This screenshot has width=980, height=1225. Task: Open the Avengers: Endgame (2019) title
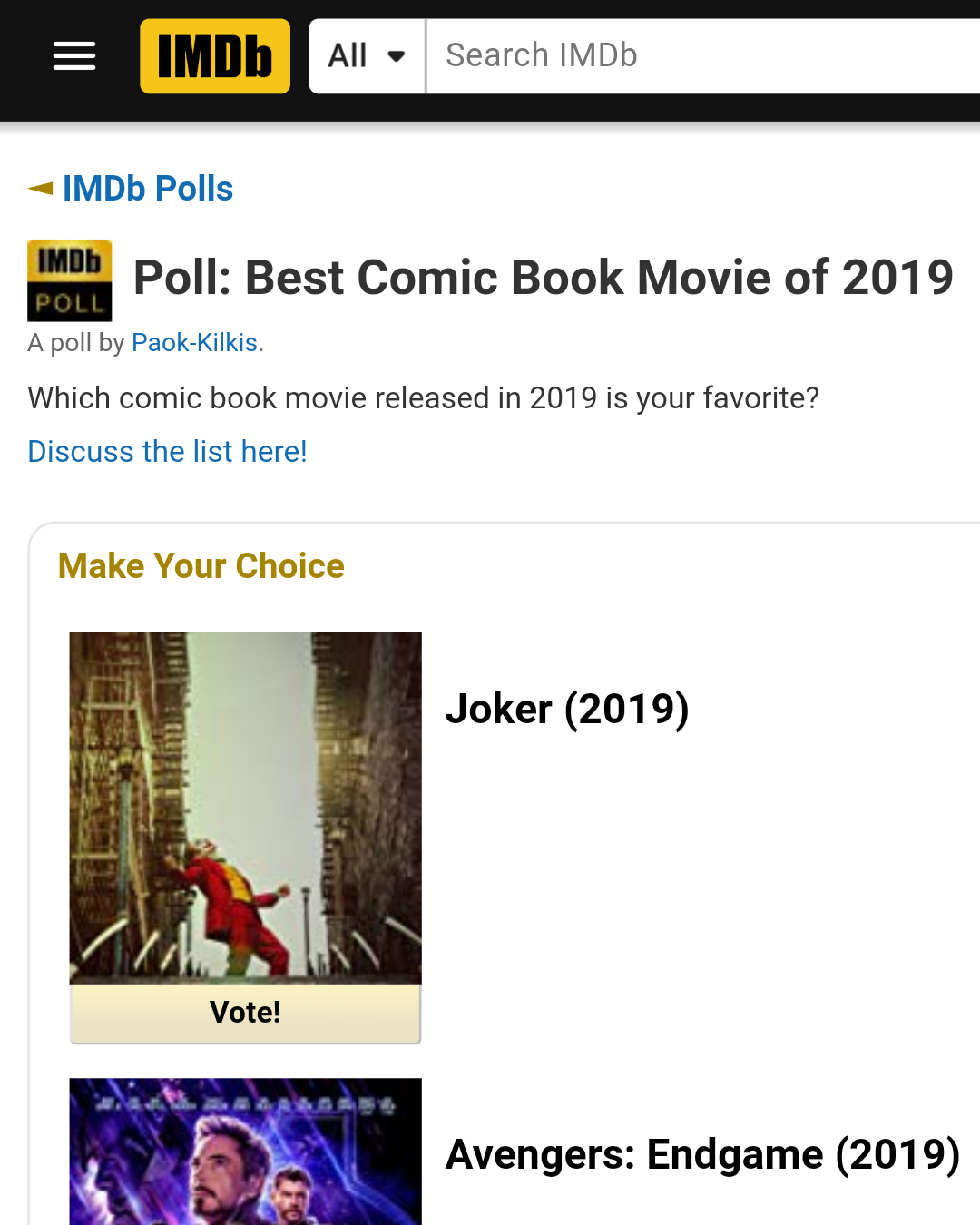pyautogui.click(x=702, y=1155)
